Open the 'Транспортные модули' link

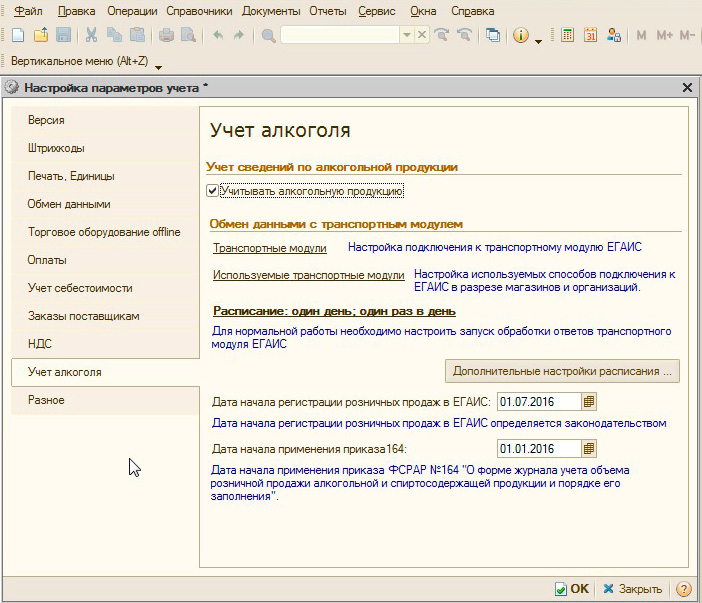coord(270,247)
